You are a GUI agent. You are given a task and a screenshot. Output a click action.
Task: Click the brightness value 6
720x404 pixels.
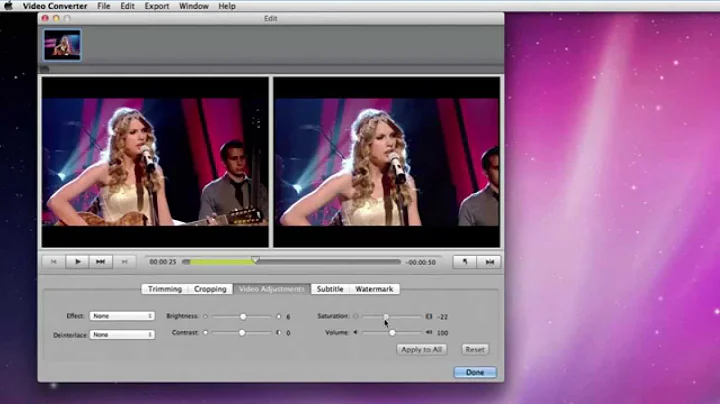point(288,317)
